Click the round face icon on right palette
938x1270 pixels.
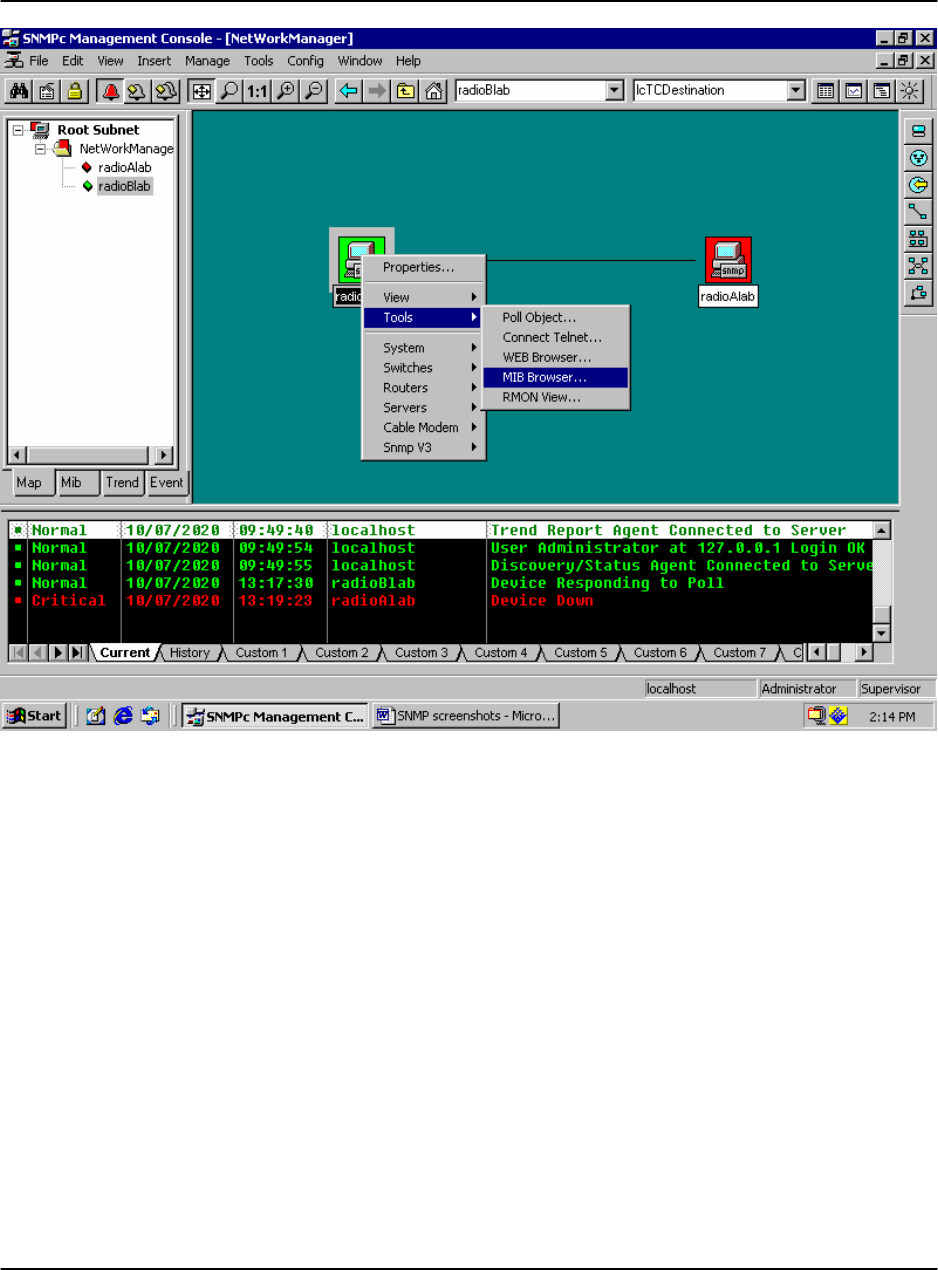[917, 158]
